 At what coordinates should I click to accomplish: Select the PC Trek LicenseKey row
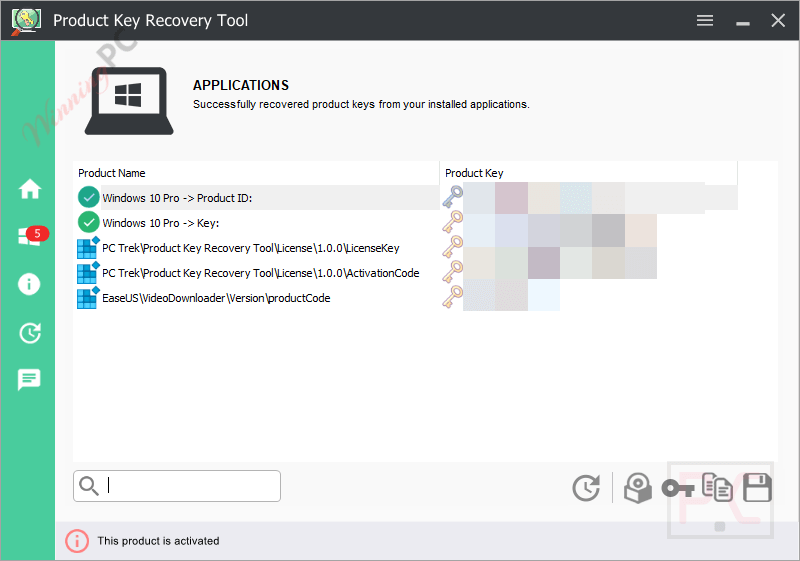click(x=406, y=247)
